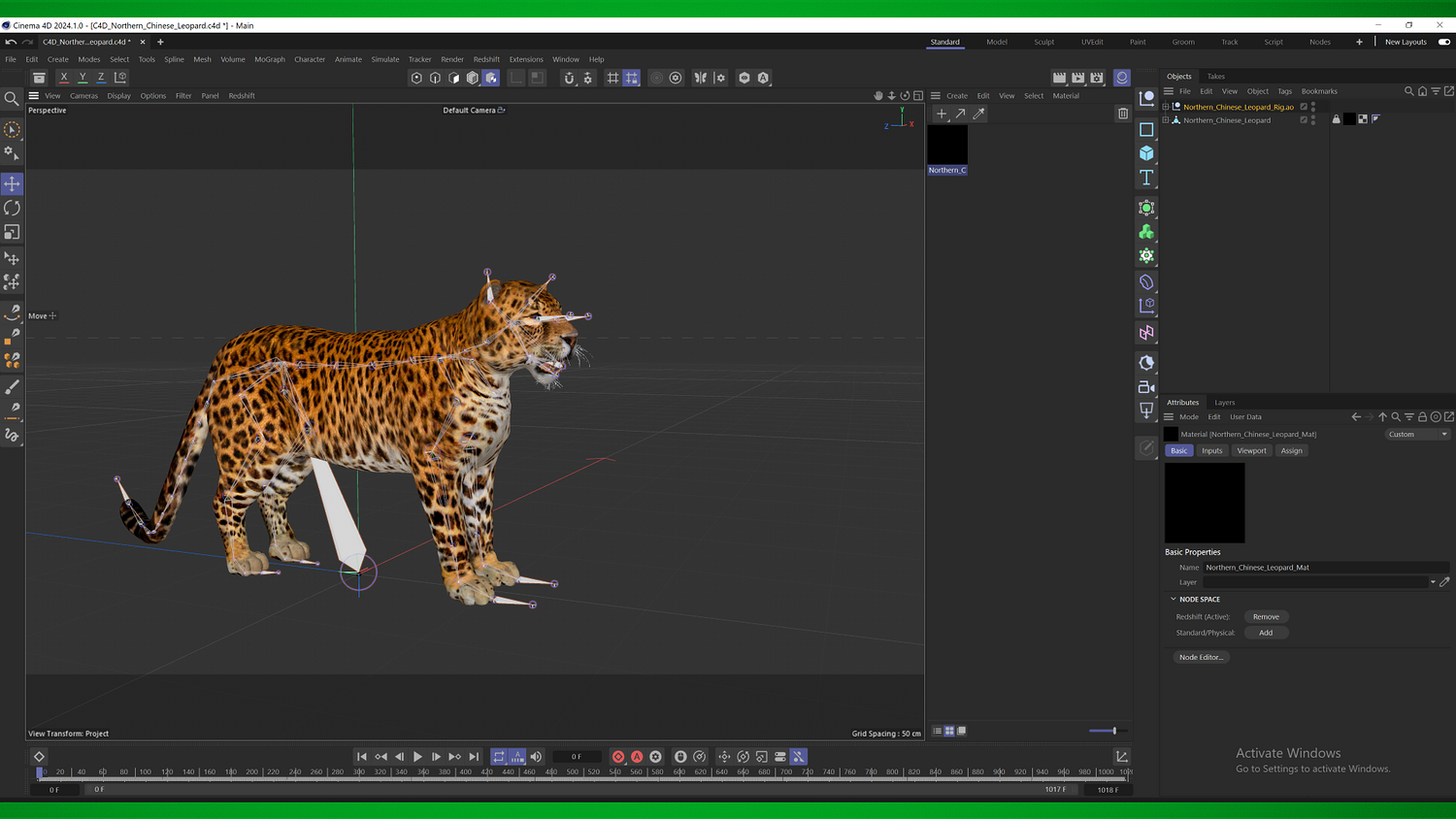Select the Rotate tool in left toolbar
This screenshot has width=1456, height=819.
tap(12, 208)
